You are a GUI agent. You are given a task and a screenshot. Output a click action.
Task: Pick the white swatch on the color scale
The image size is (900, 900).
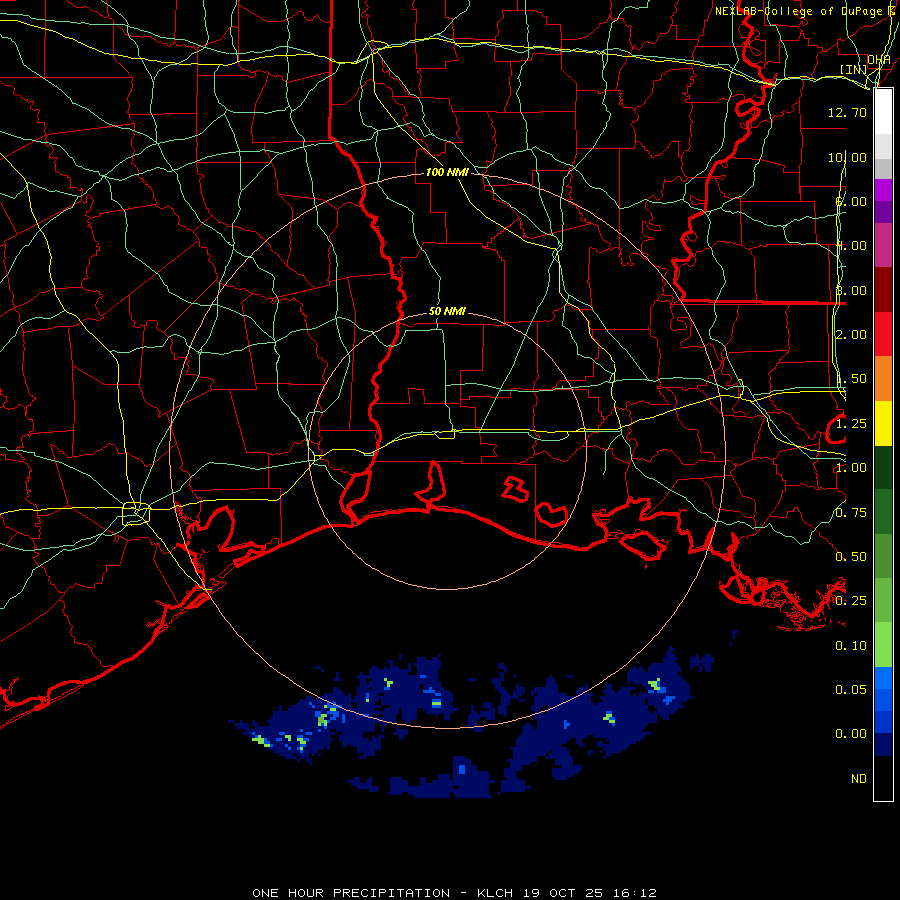coord(883,112)
